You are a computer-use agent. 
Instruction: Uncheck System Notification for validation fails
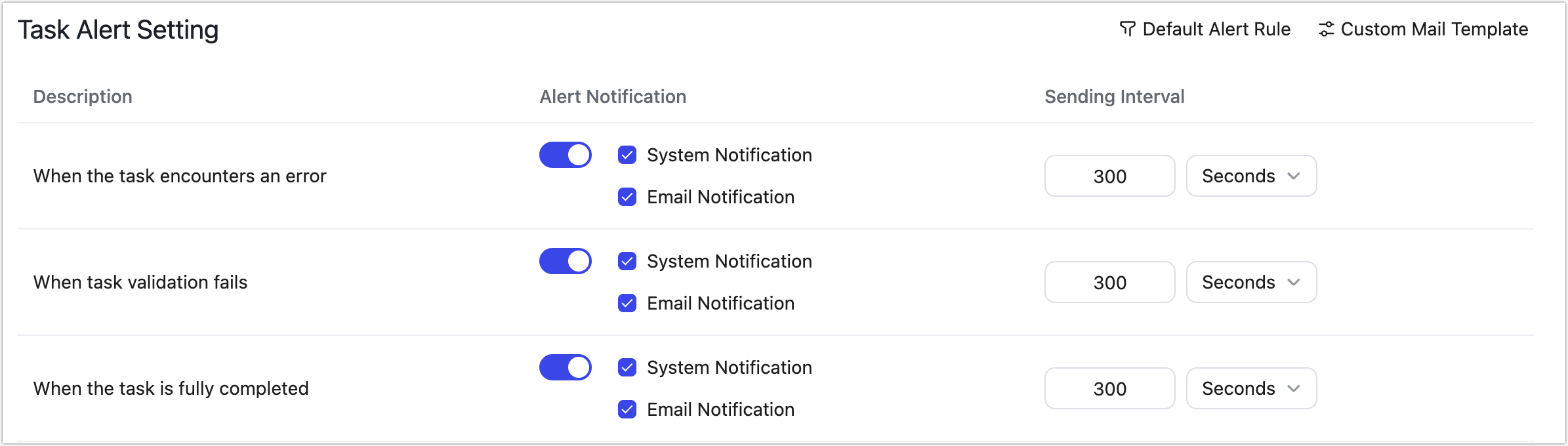[x=627, y=262]
